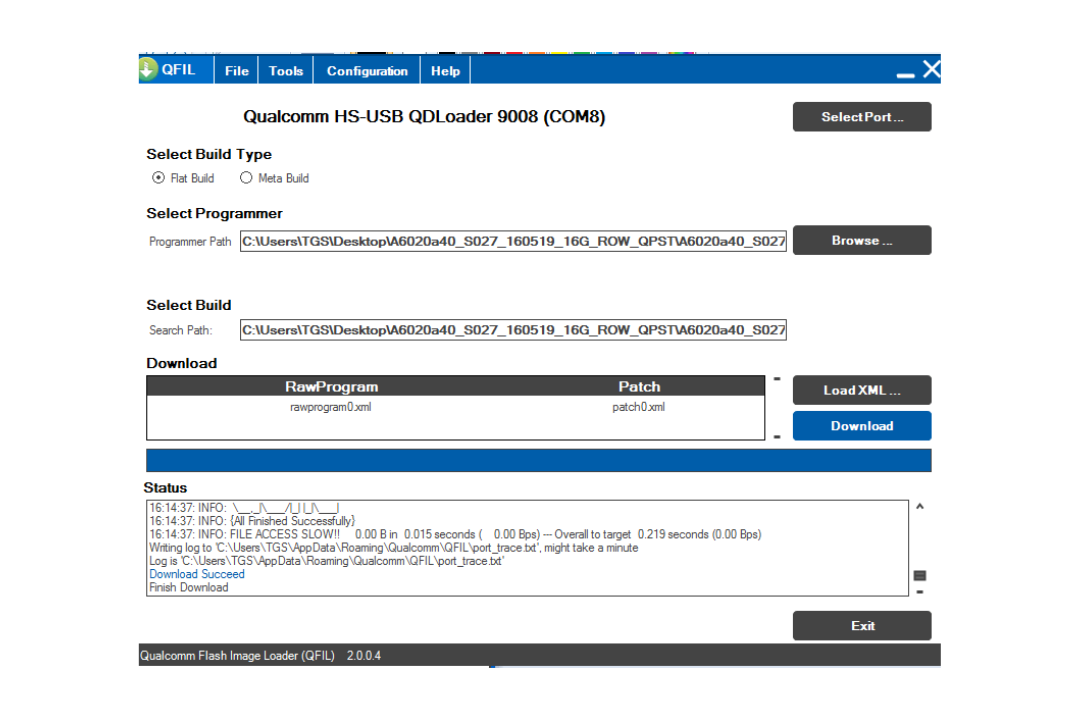
Task: Open the Tools menu
Action: 286,70
